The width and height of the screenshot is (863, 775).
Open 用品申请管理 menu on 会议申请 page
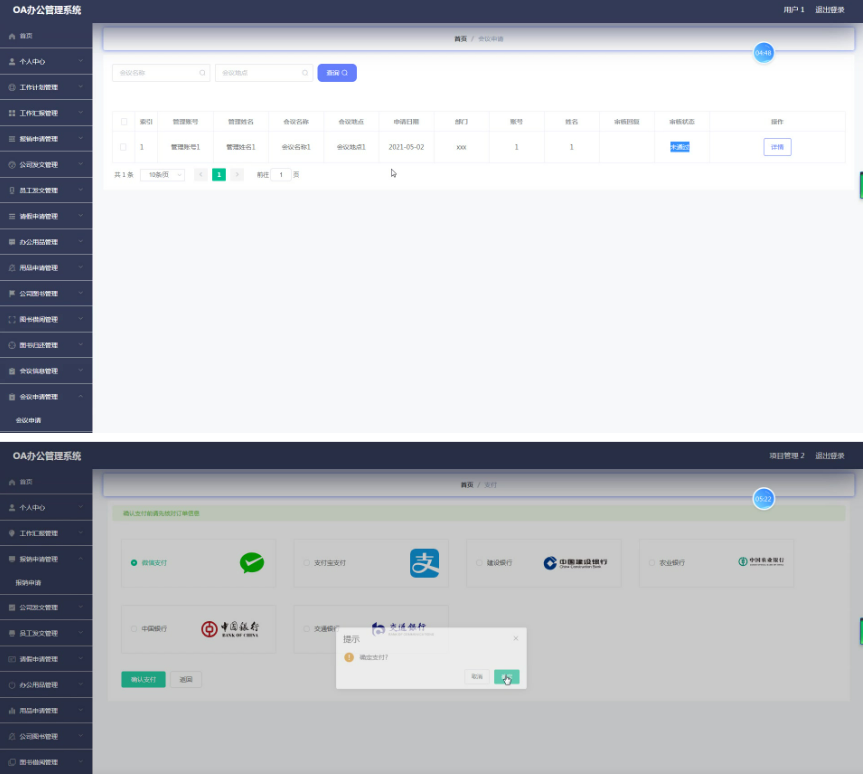46,268
